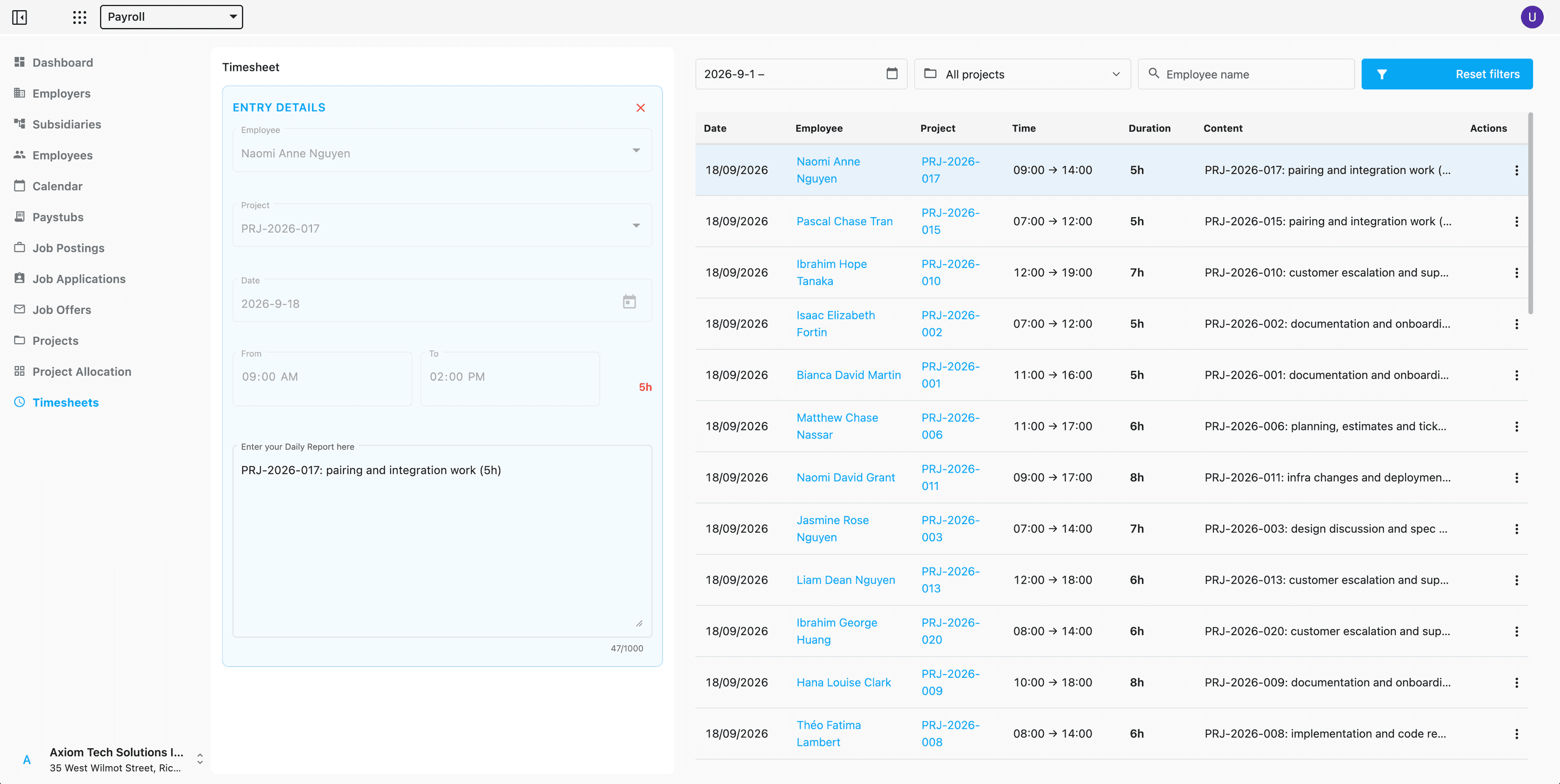Close the Entry Details panel
1560x784 pixels.
640,108
